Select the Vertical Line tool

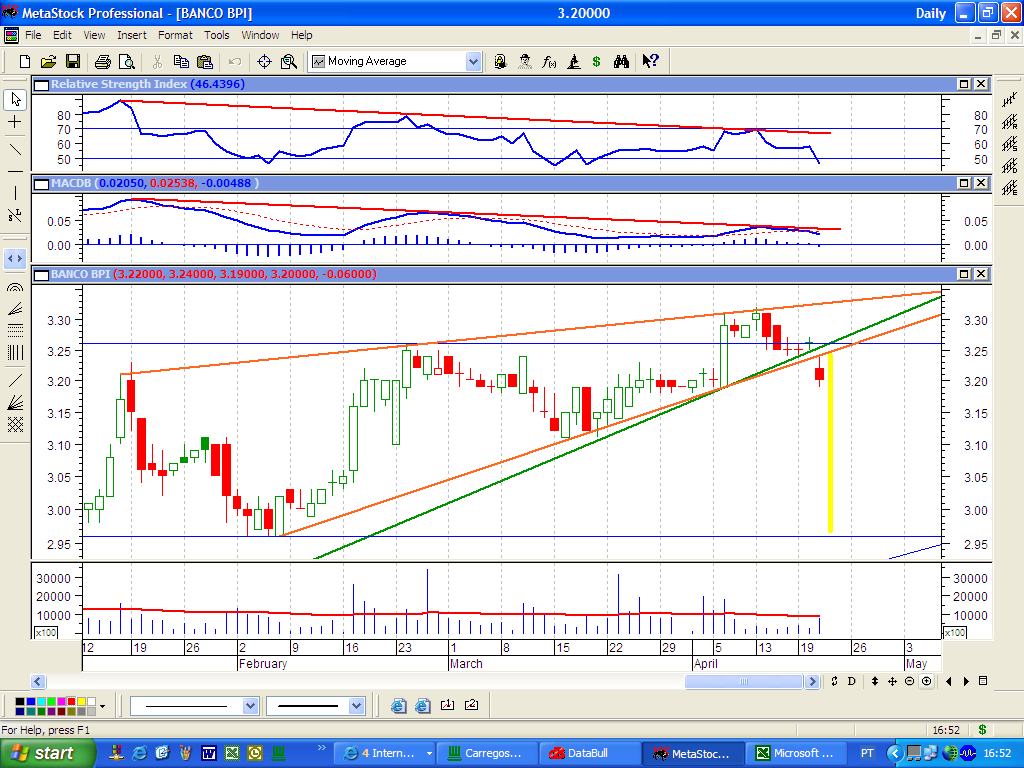15,193
